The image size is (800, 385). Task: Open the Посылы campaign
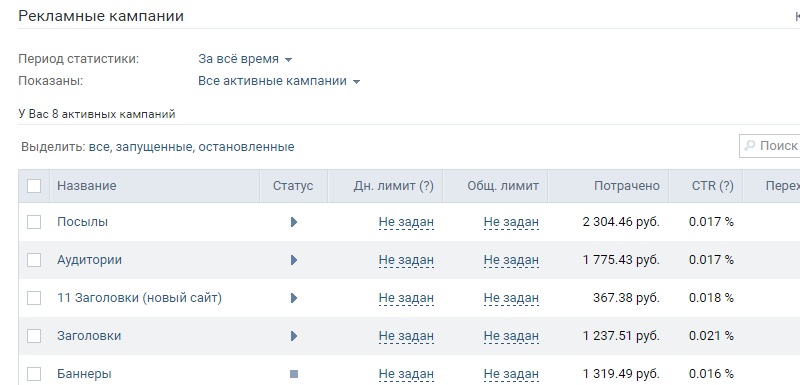tap(83, 222)
